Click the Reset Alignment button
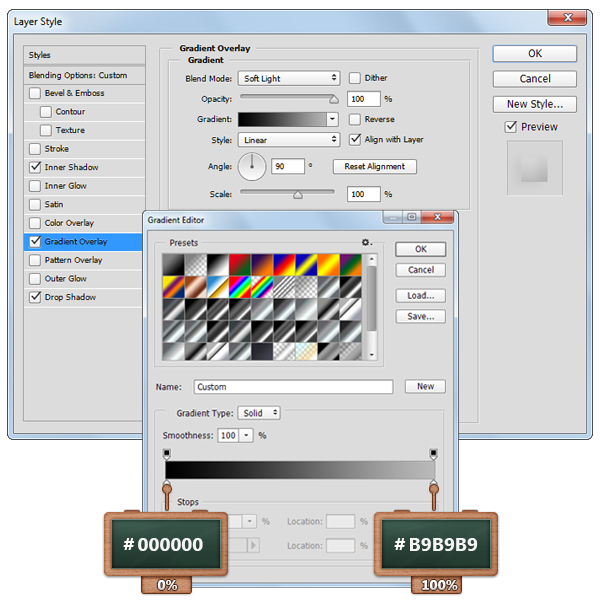This screenshot has height=600, width=600. [x=375, y=167]
